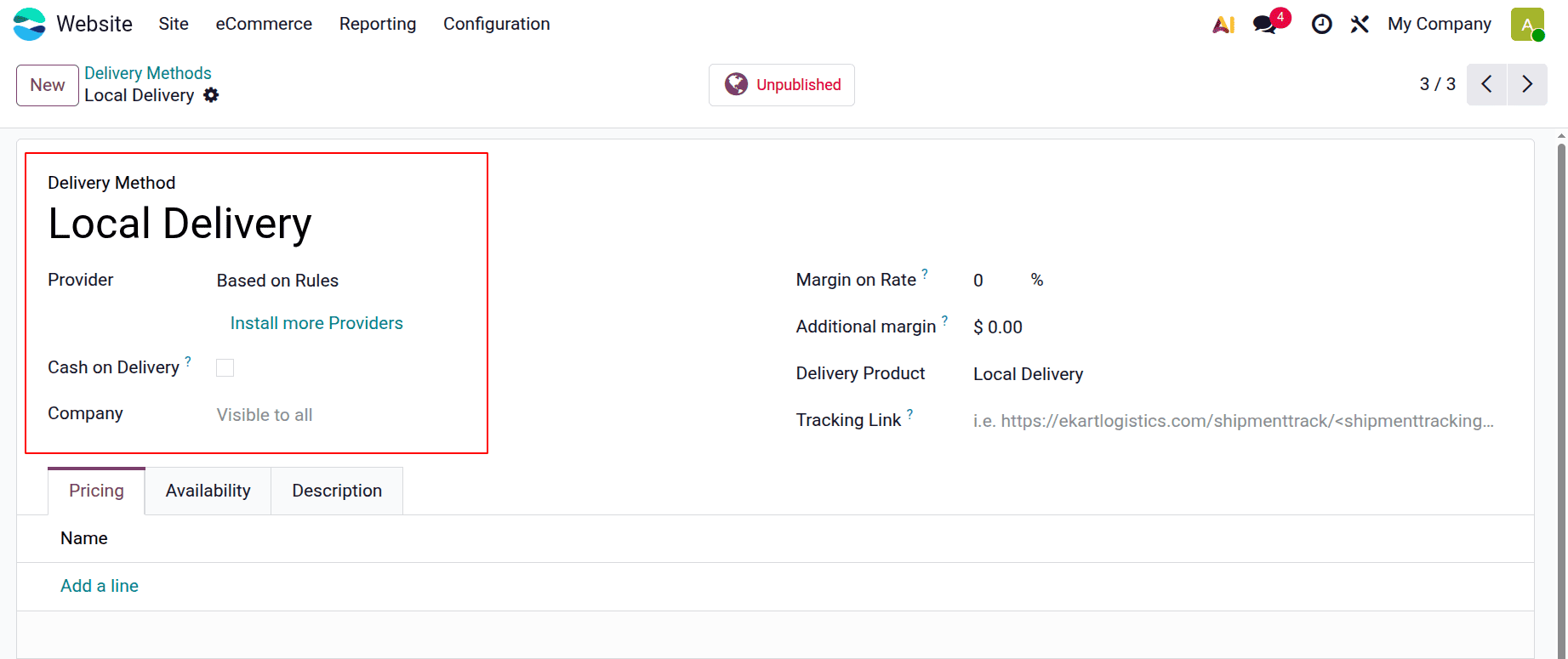Click the Delivery Method label
1568x659 pixels.
[111, 183]
